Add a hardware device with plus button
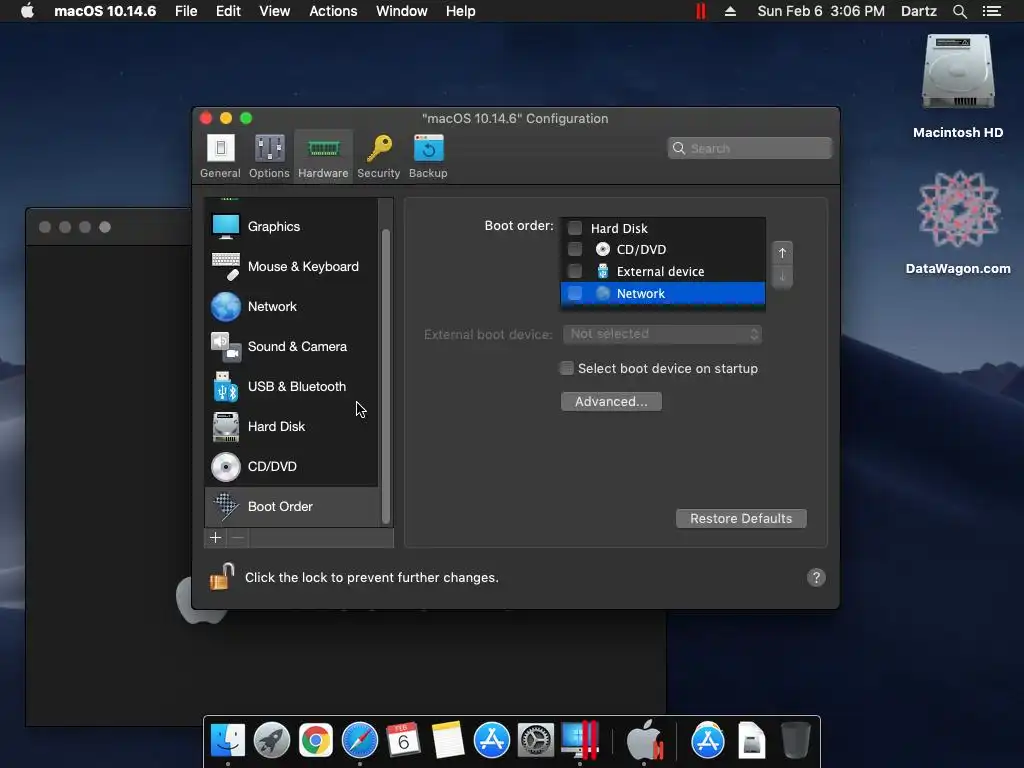This screenshot has height=768, width=1024. click(x=216, y=537)
